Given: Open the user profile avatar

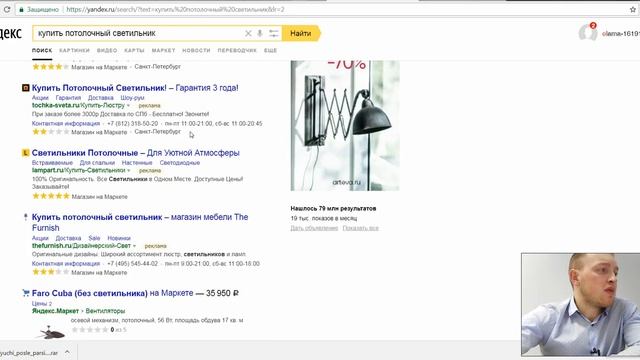Looking at the screenshot, I should click(x=588, y=33).
